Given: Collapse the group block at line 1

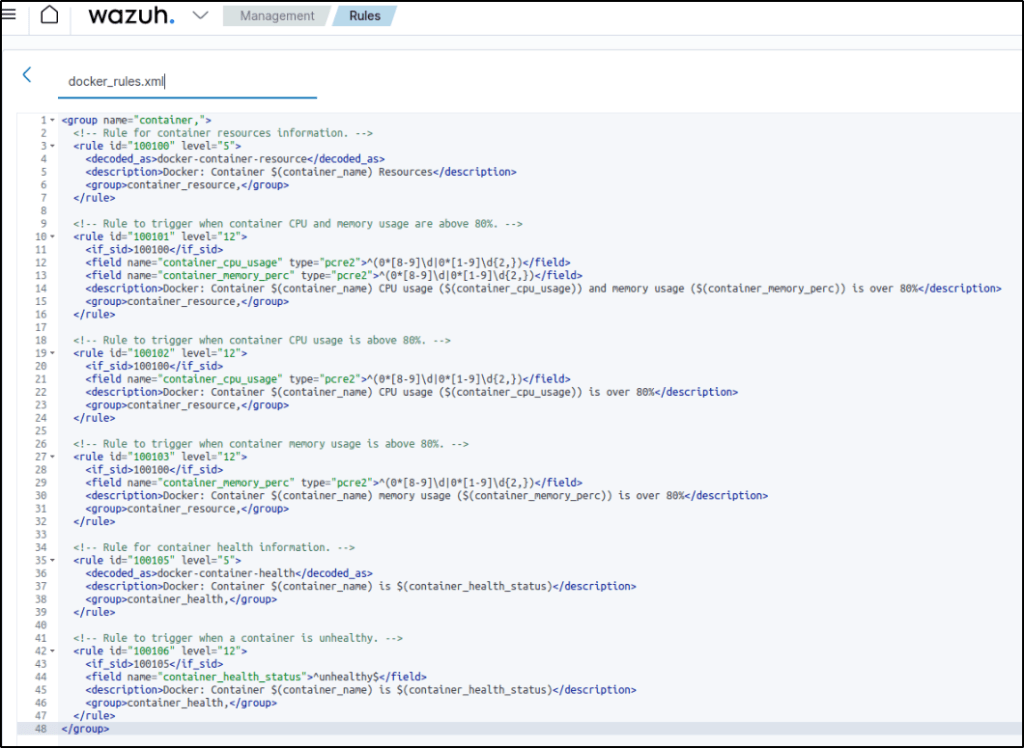Looking at the screenshot, I should tap(52, 120).
